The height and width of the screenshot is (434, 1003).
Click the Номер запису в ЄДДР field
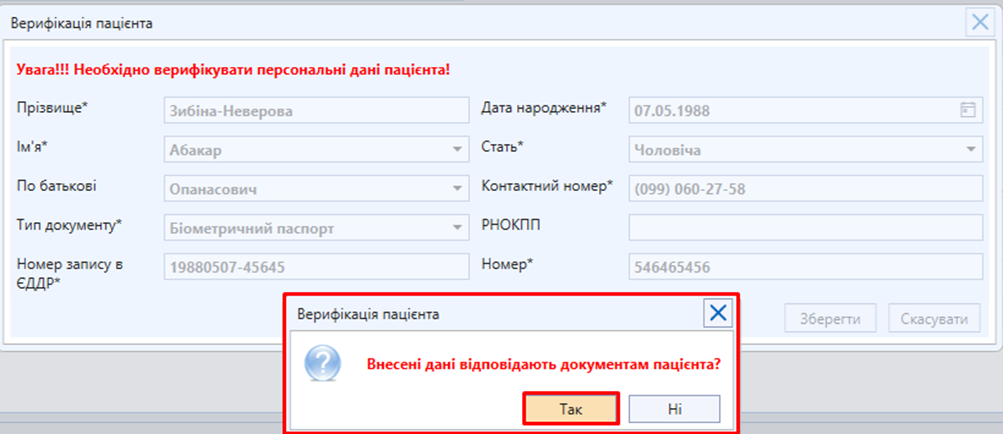tap(314, 267)
